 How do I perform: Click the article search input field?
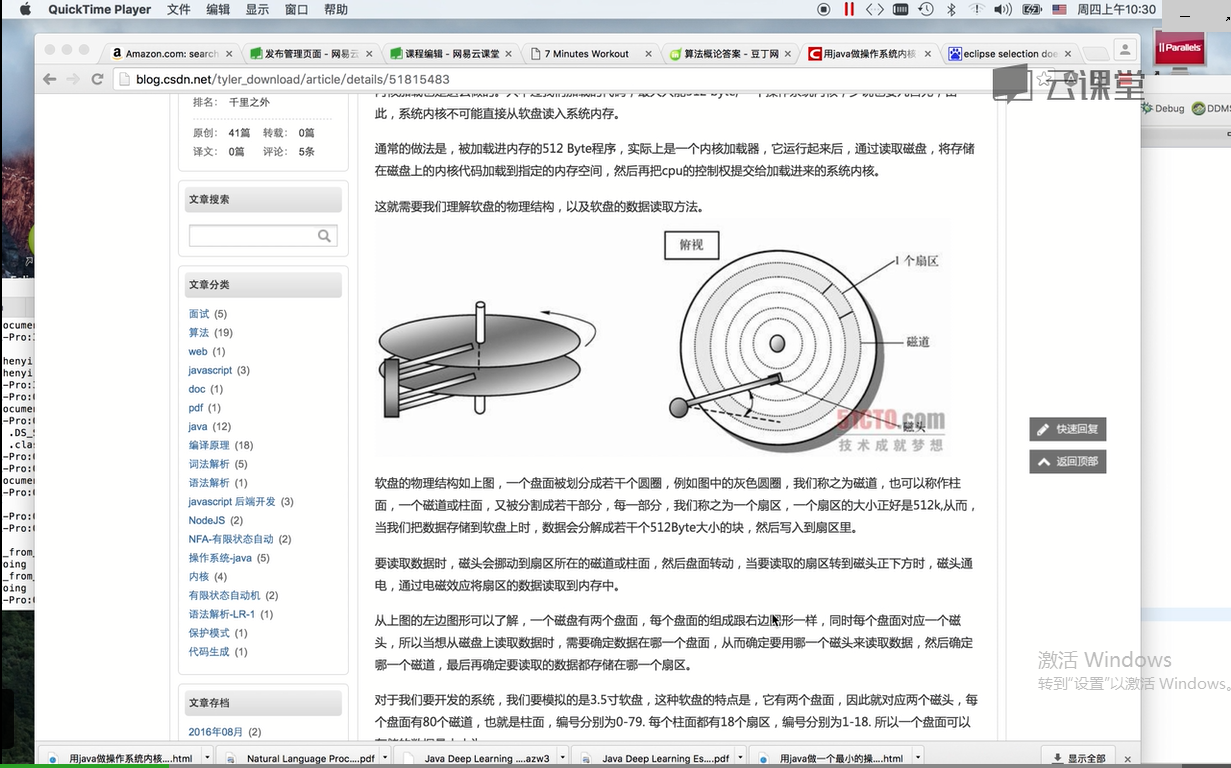252,236
